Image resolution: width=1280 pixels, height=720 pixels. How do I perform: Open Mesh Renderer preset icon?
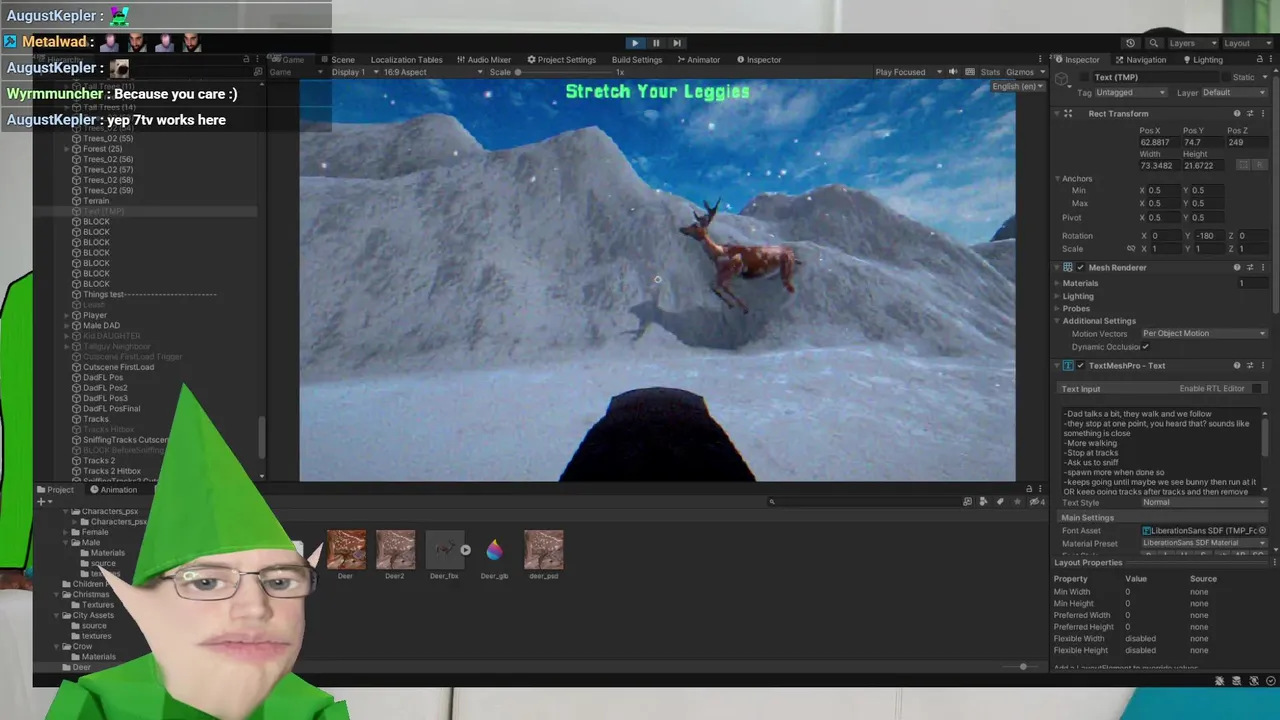point(1250,267)
